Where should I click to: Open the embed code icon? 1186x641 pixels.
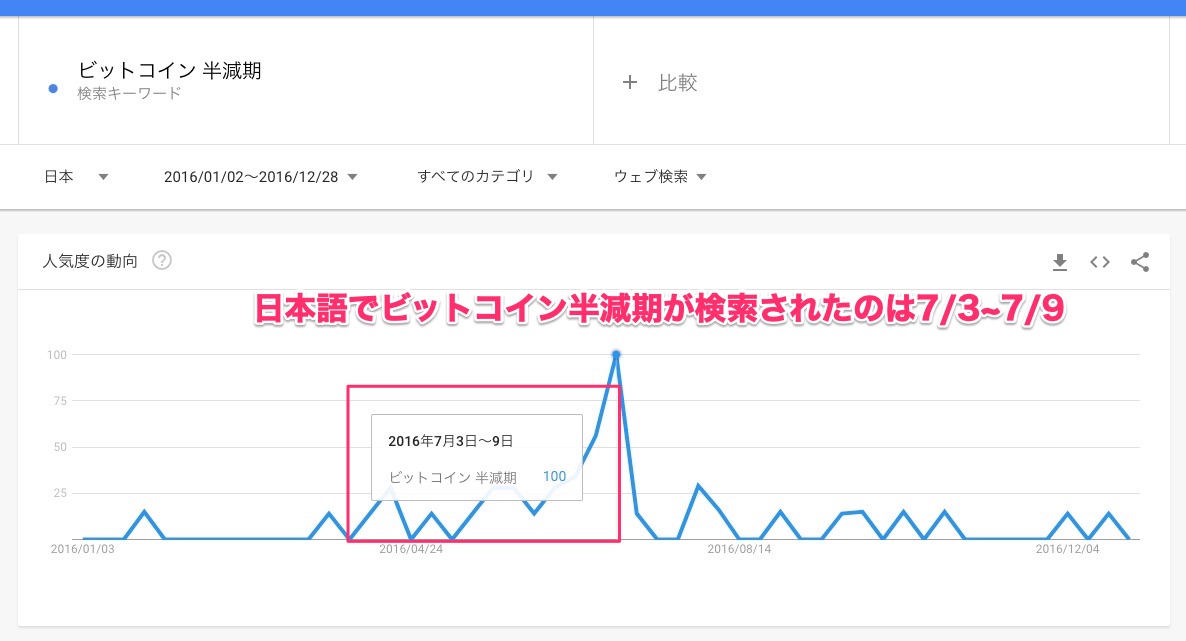click(x=1100, y=262)
